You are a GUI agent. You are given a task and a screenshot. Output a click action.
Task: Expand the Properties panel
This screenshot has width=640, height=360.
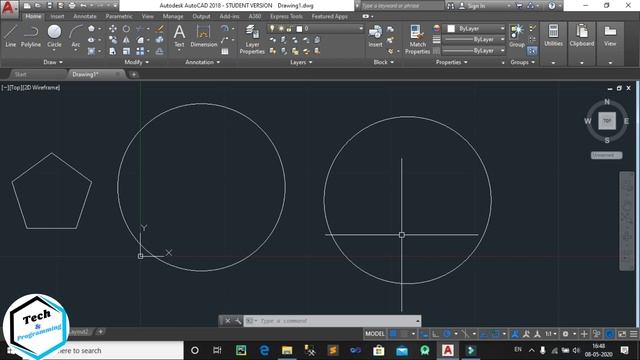pos(452,62)
